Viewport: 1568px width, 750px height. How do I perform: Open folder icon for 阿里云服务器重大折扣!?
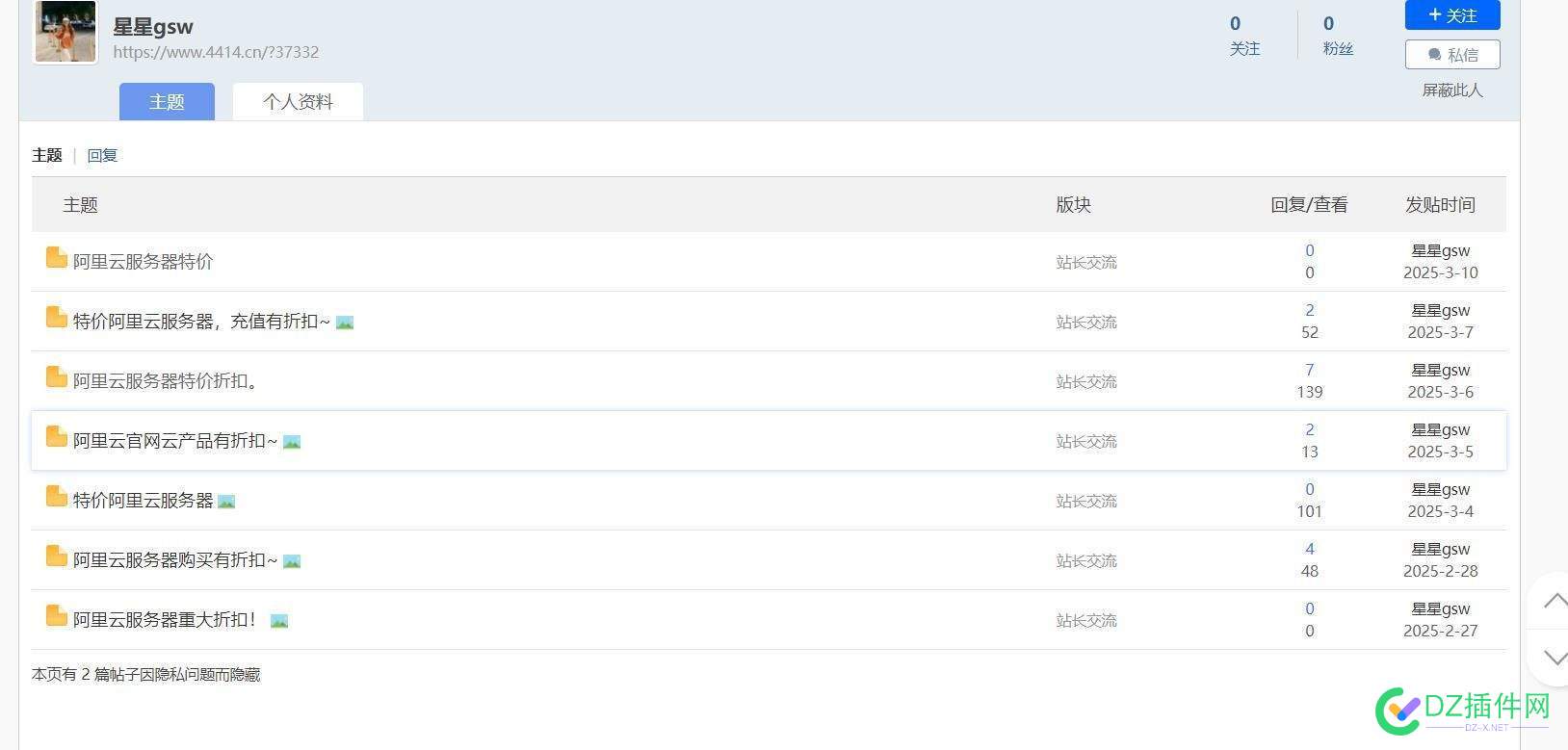coord(57,616)
